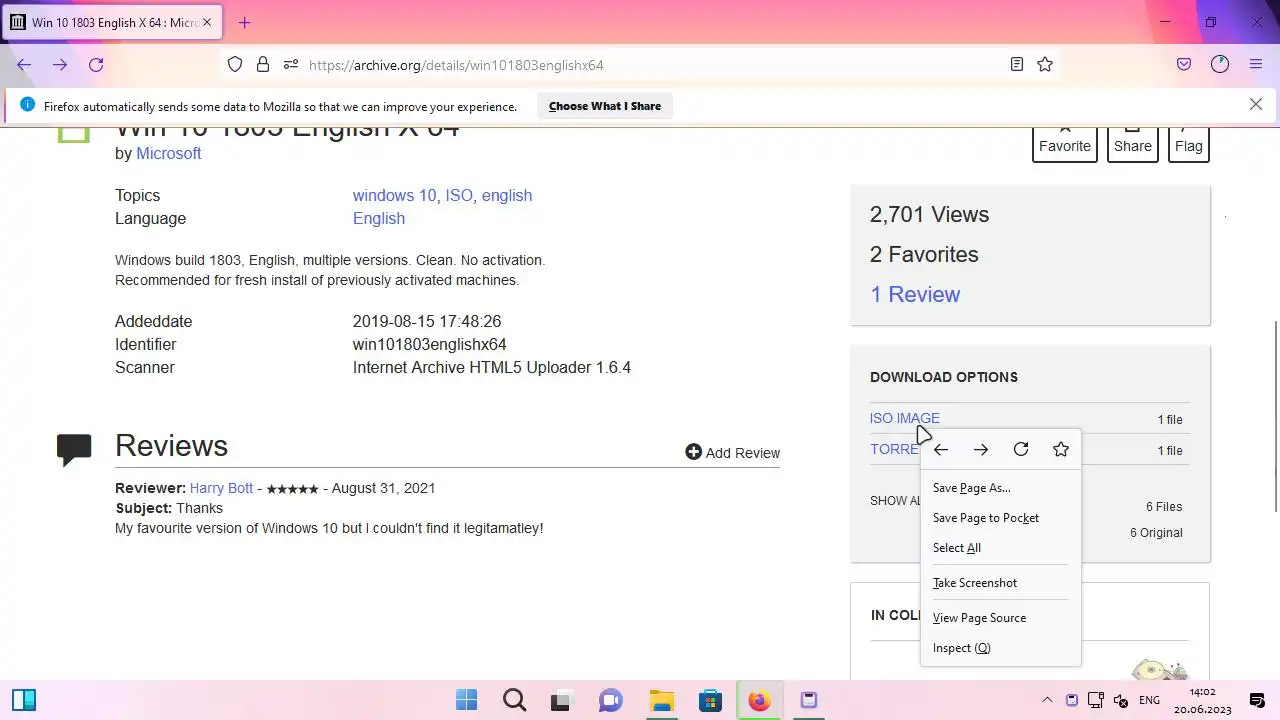Click back arrow in context menu
This screenshot has width=1280, height=720.
941,450
